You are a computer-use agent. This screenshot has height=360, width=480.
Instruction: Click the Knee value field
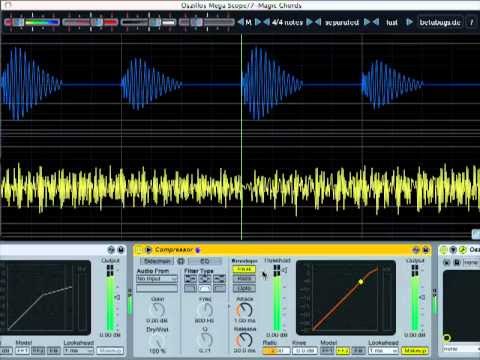(x=305, y=351)
